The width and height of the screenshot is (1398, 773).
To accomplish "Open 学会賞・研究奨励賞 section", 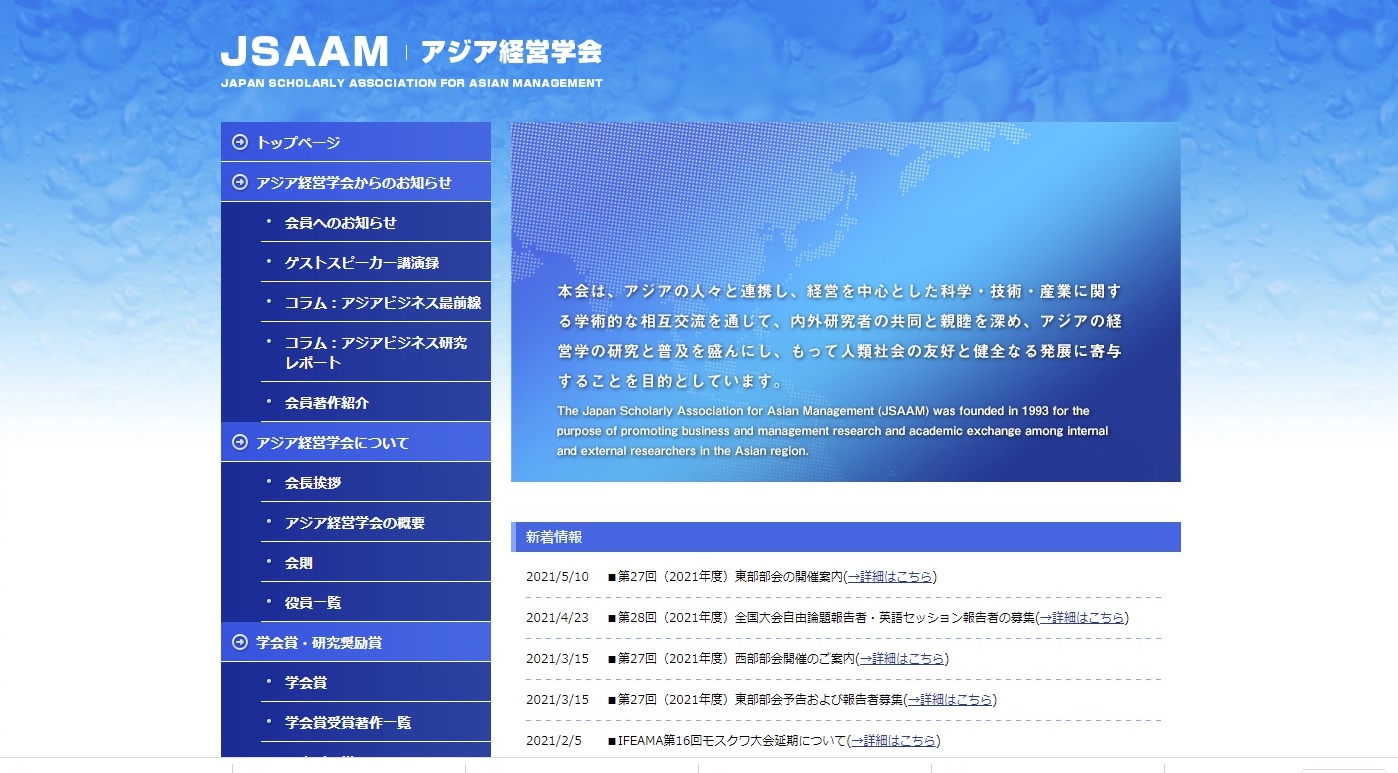I will pos(356,642).
